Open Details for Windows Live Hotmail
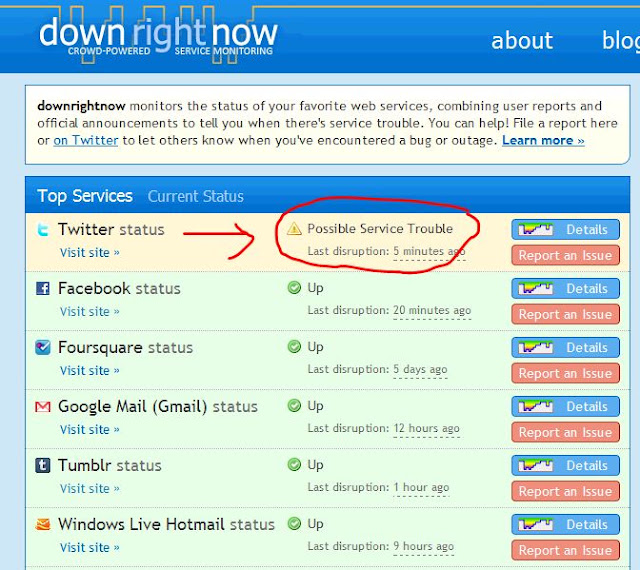This screenshot has height=570, width=640. tap(565, 524)
